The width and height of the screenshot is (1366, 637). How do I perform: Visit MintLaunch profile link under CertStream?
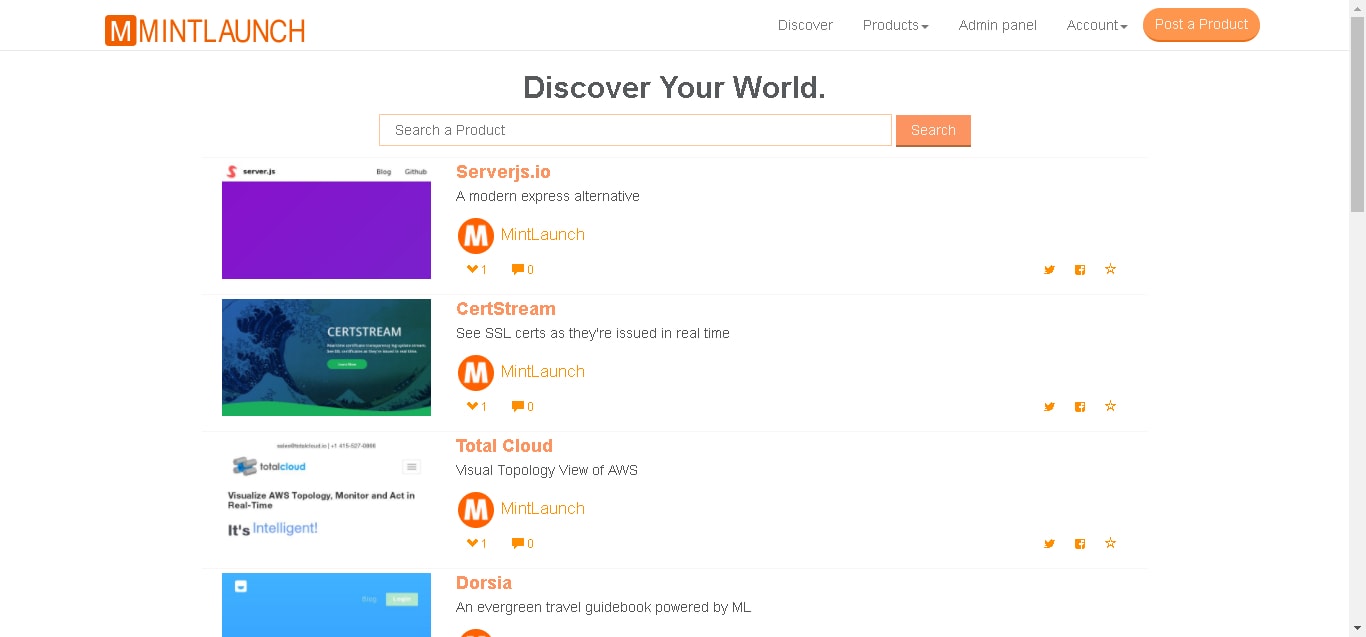tap(543, 371)
